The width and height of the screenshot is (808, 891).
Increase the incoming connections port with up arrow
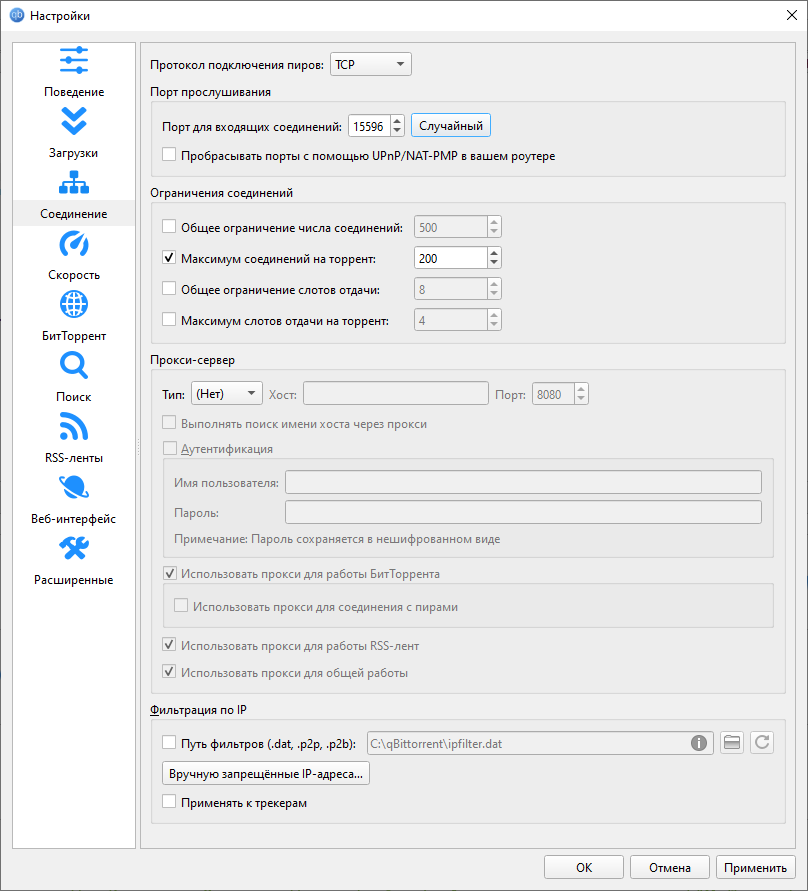click(397, 121)
